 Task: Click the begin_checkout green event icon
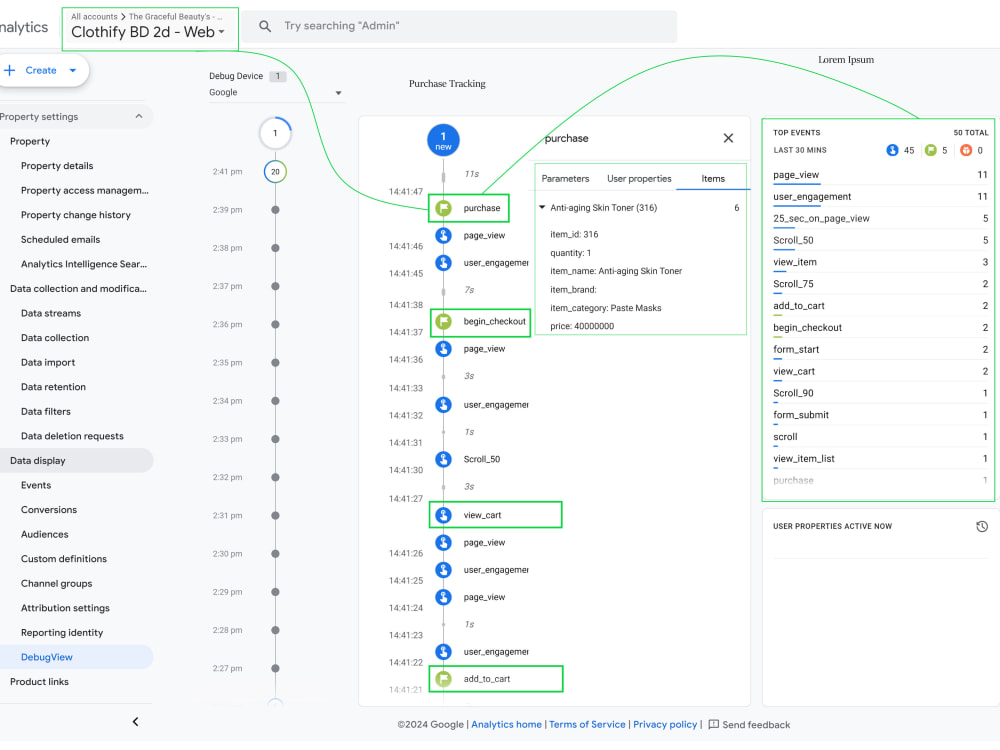444,322
